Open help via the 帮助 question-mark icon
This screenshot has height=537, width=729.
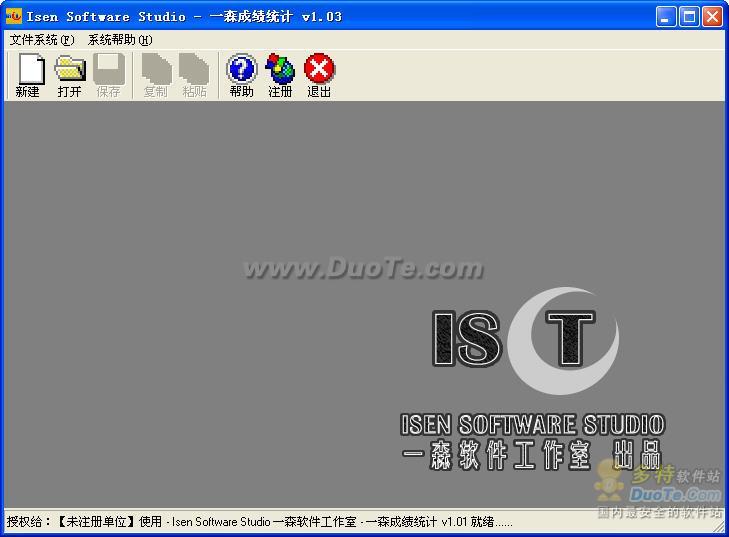pos(241,75)
